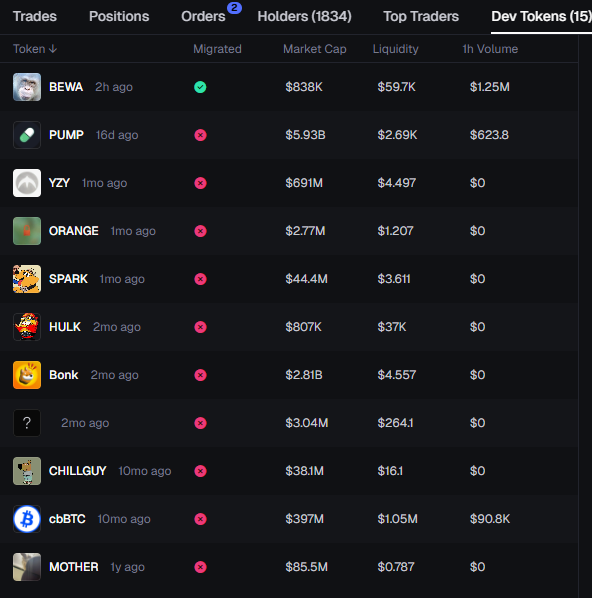Click Bonk's $2.81B market cap
The image size is (592, 598).
[x=304, y=375]
